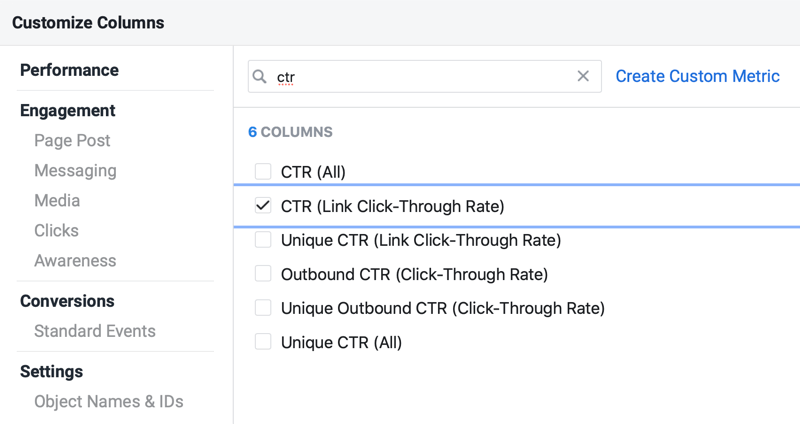Enable the CTR (All) checkbox
This screenshot has height=424, width=800.
tap(263, 172)
